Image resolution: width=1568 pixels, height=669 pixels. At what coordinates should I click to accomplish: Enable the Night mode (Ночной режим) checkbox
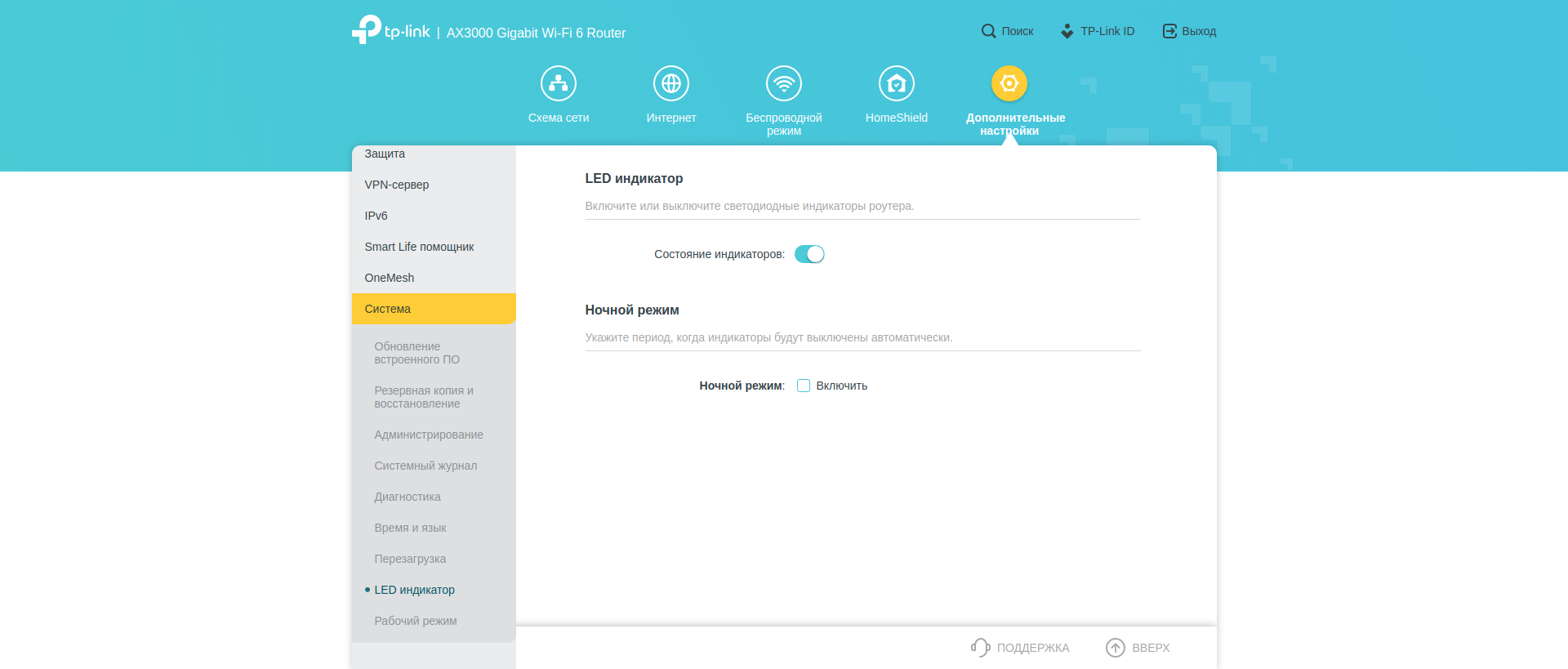click(804, 386)
